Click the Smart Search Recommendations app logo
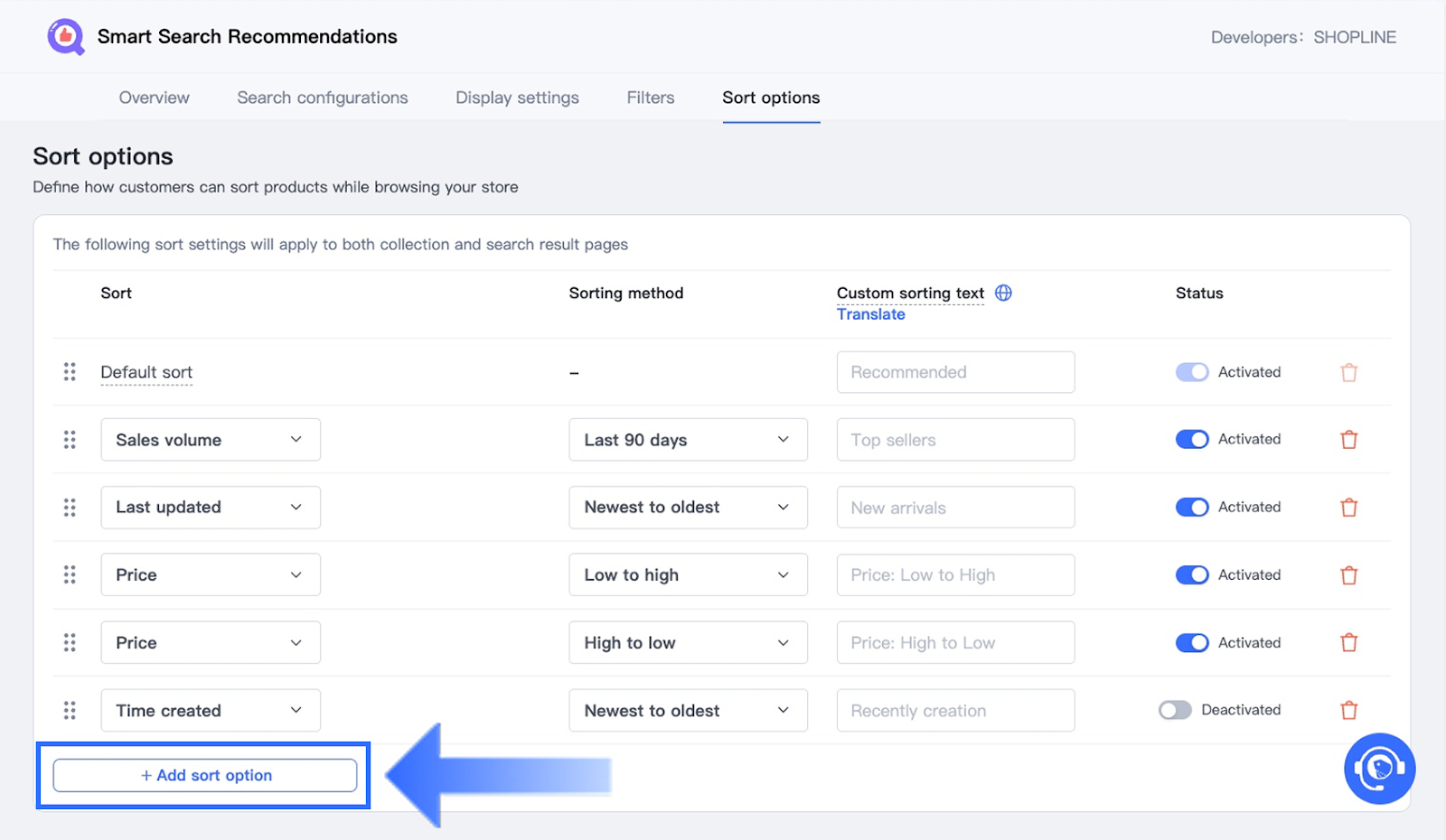 [x=66, y=37]
